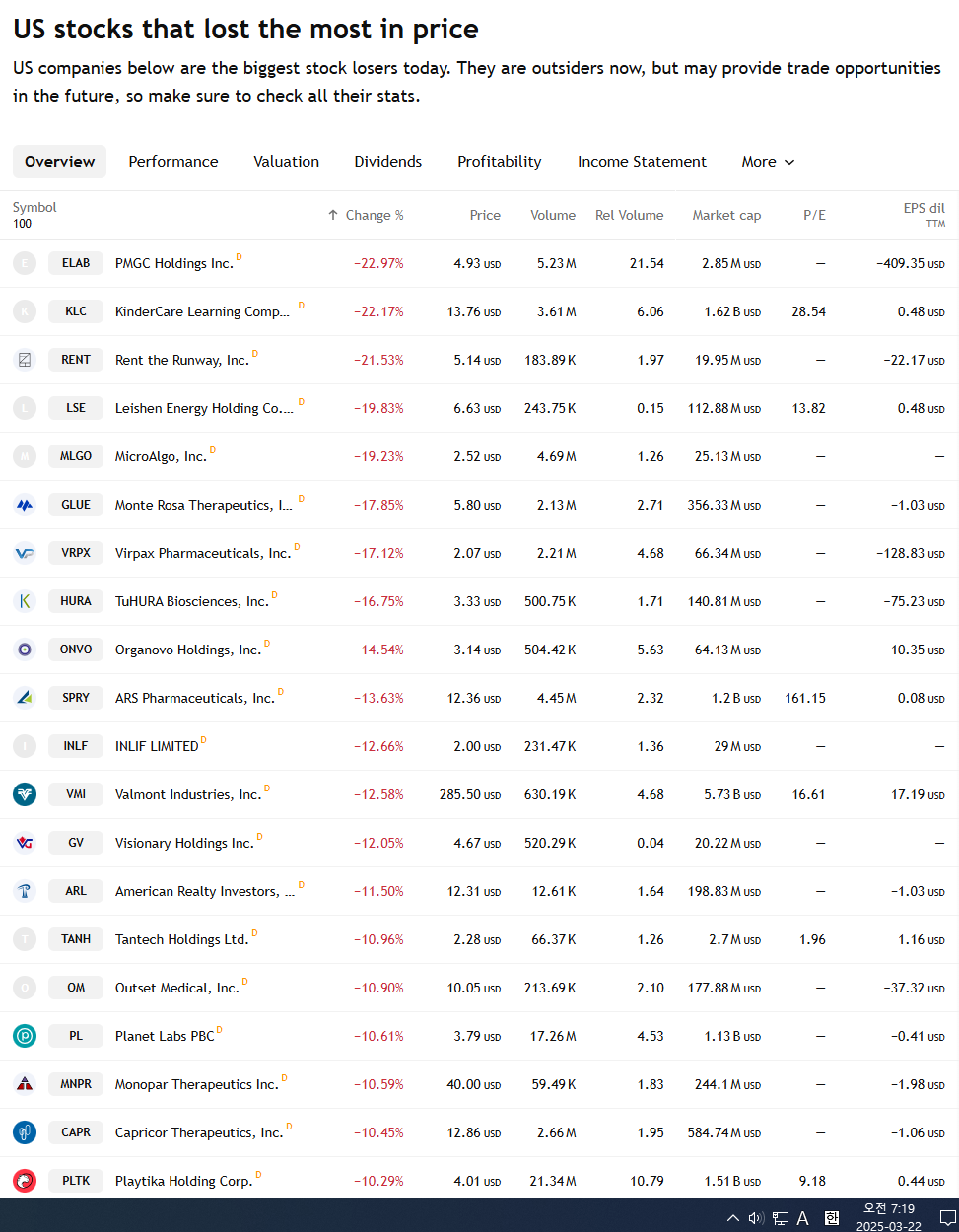Click the SPRY ARS Pharmaceuticals logo icon
Screen dimensions: 959x1232
25,698
